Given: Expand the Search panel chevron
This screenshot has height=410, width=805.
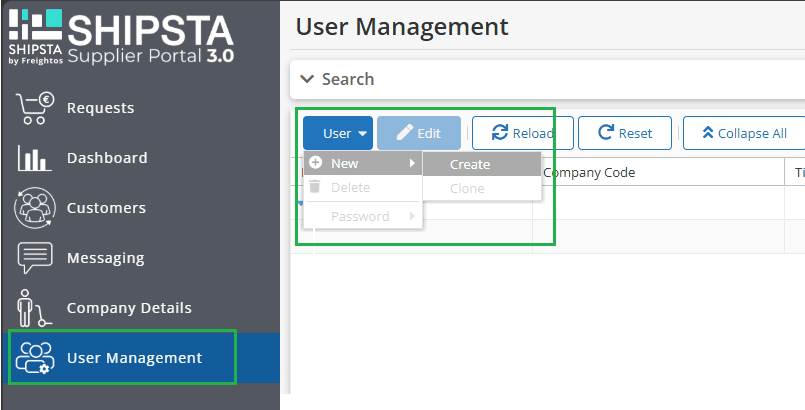Looking at the screenshot, I should (x=307, y=79).
